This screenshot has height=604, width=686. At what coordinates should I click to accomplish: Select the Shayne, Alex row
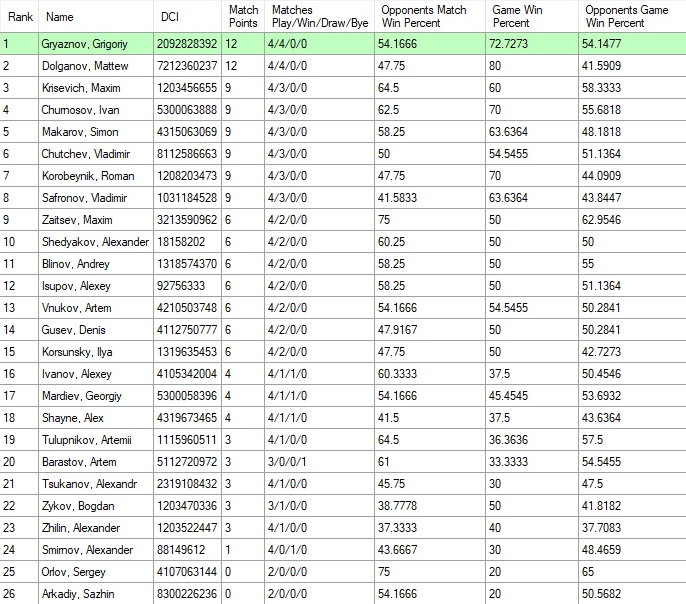tap(73, 418)
